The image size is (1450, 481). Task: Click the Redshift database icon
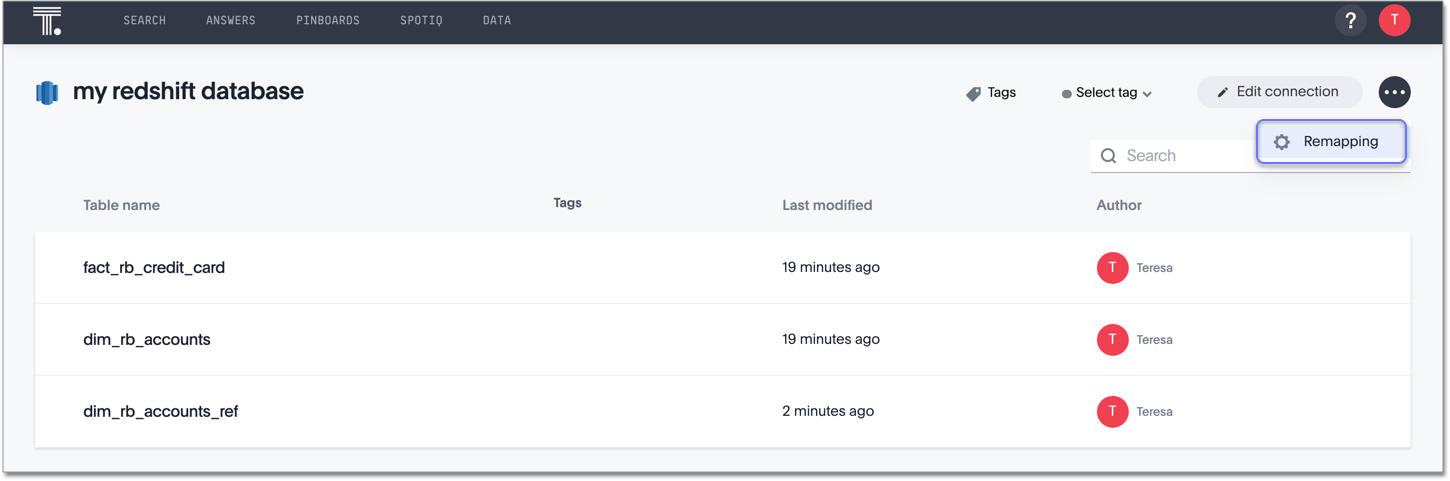(47, 93)
